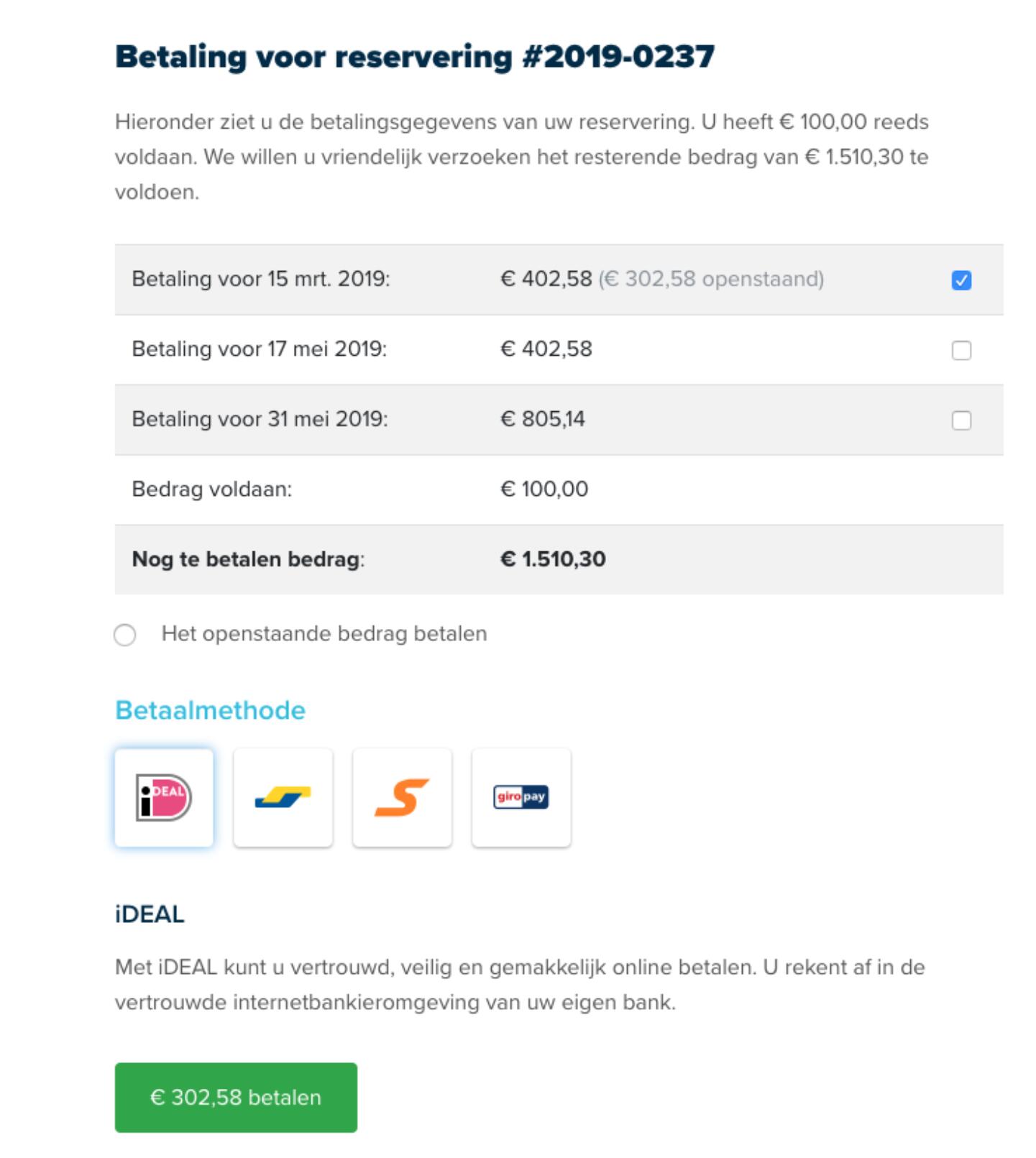
Task: Select "Het openstaande bedrag betalen" radio button
Action: [x=125, y=635]
